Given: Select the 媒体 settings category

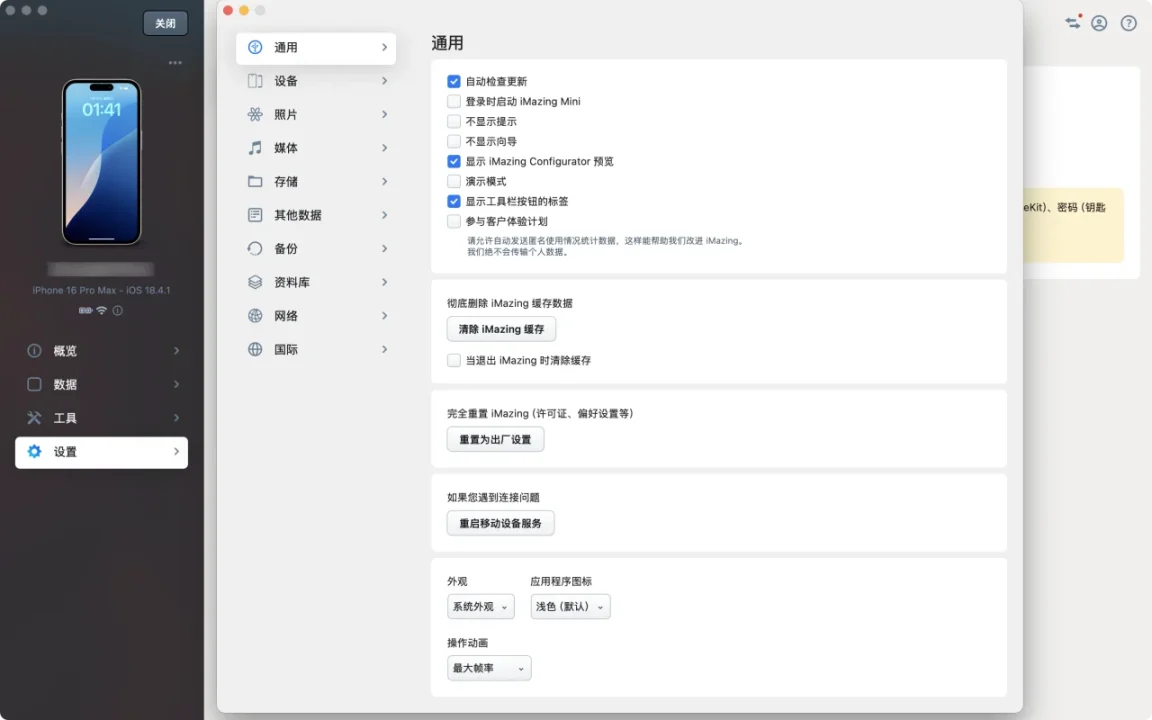Looking at the screenshot, I should pyautogui.click(x=316, y=148).
